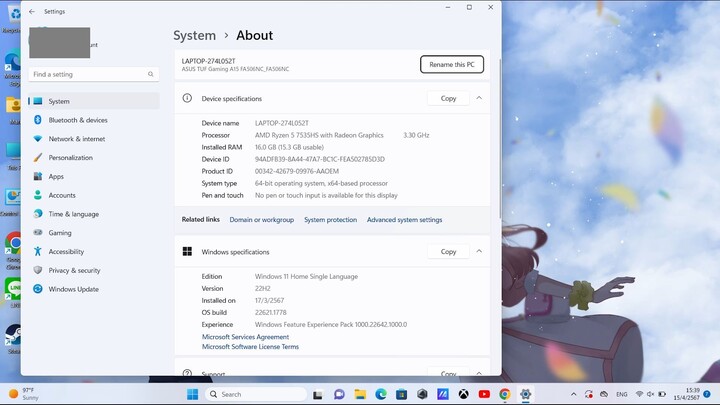Click the Windows logo beside Windows specifications
Screen dimensions: 720x405
(187, 251)
